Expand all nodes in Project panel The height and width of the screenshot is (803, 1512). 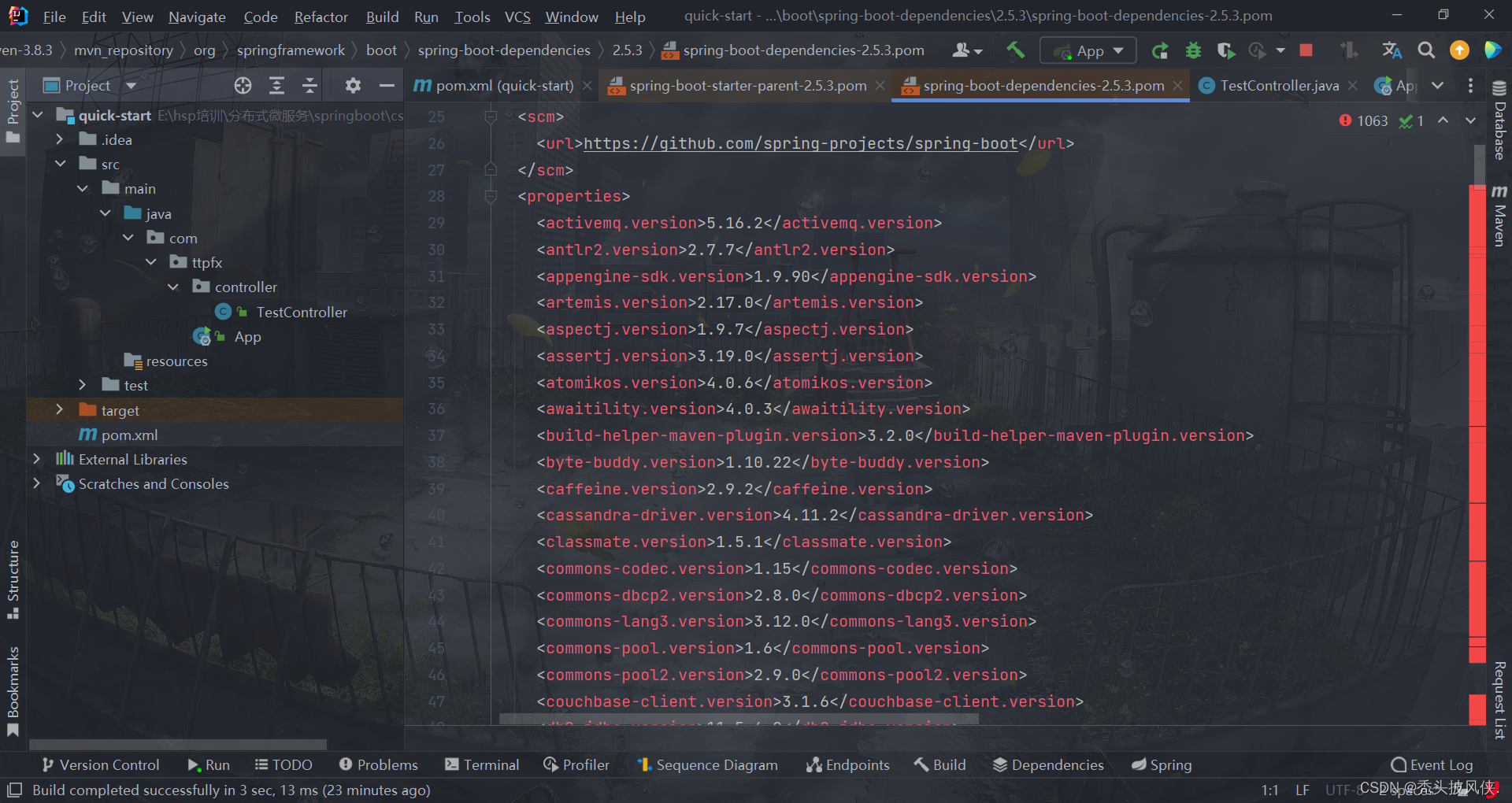[x=276, y=86]
